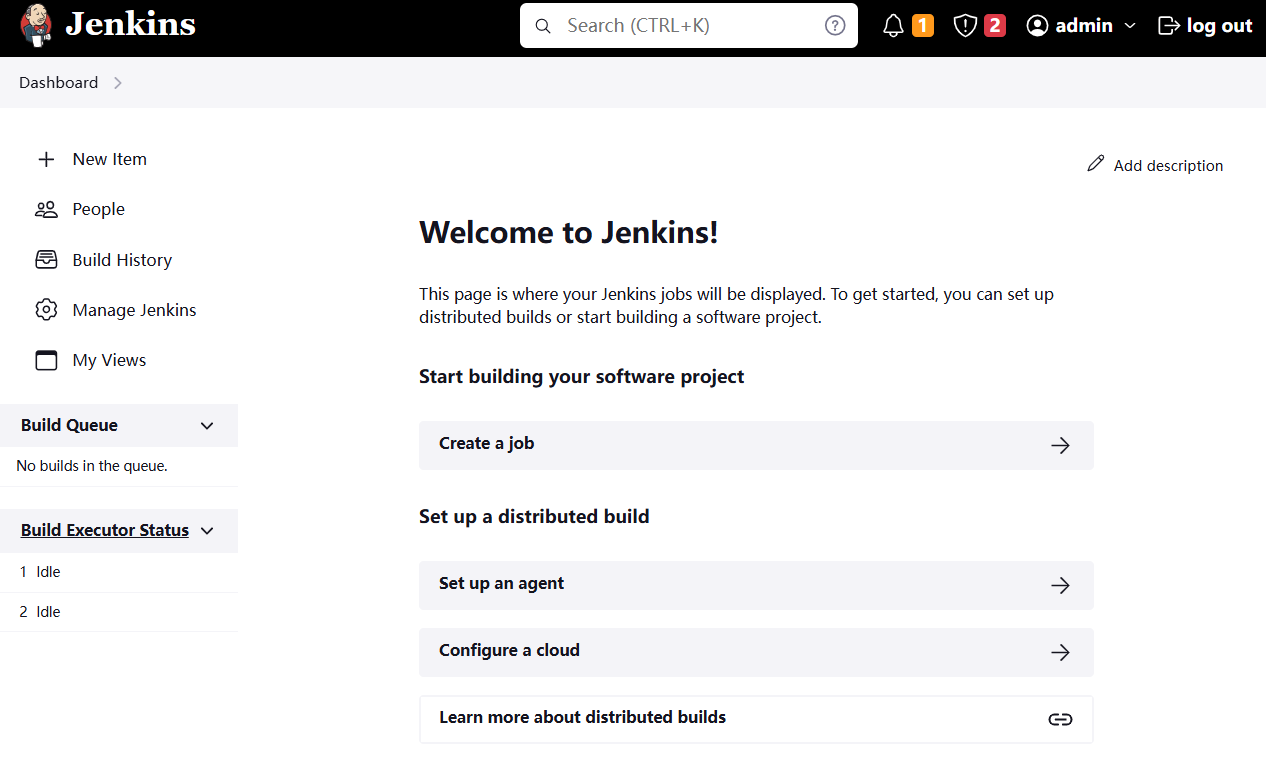Collapse the Build Queue panel chevron
The height and width of the screenshot is (762, 1266).
(x=207, y=426)
